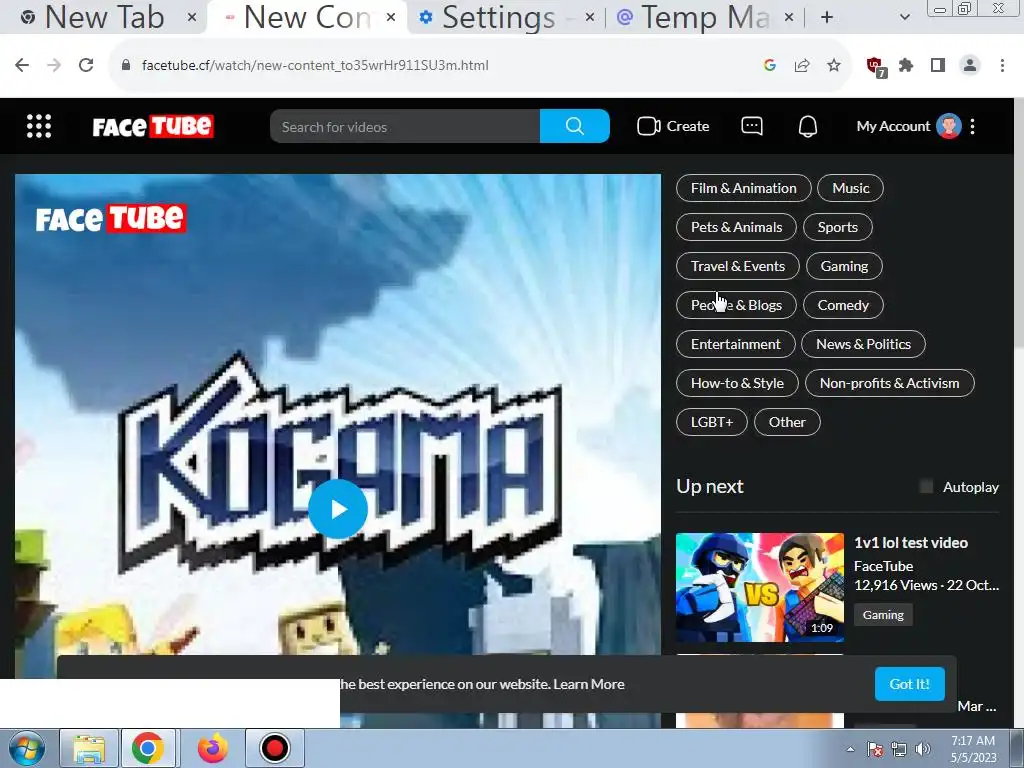
Task: Select the Pets & Animals category
Action: point(736,227)
